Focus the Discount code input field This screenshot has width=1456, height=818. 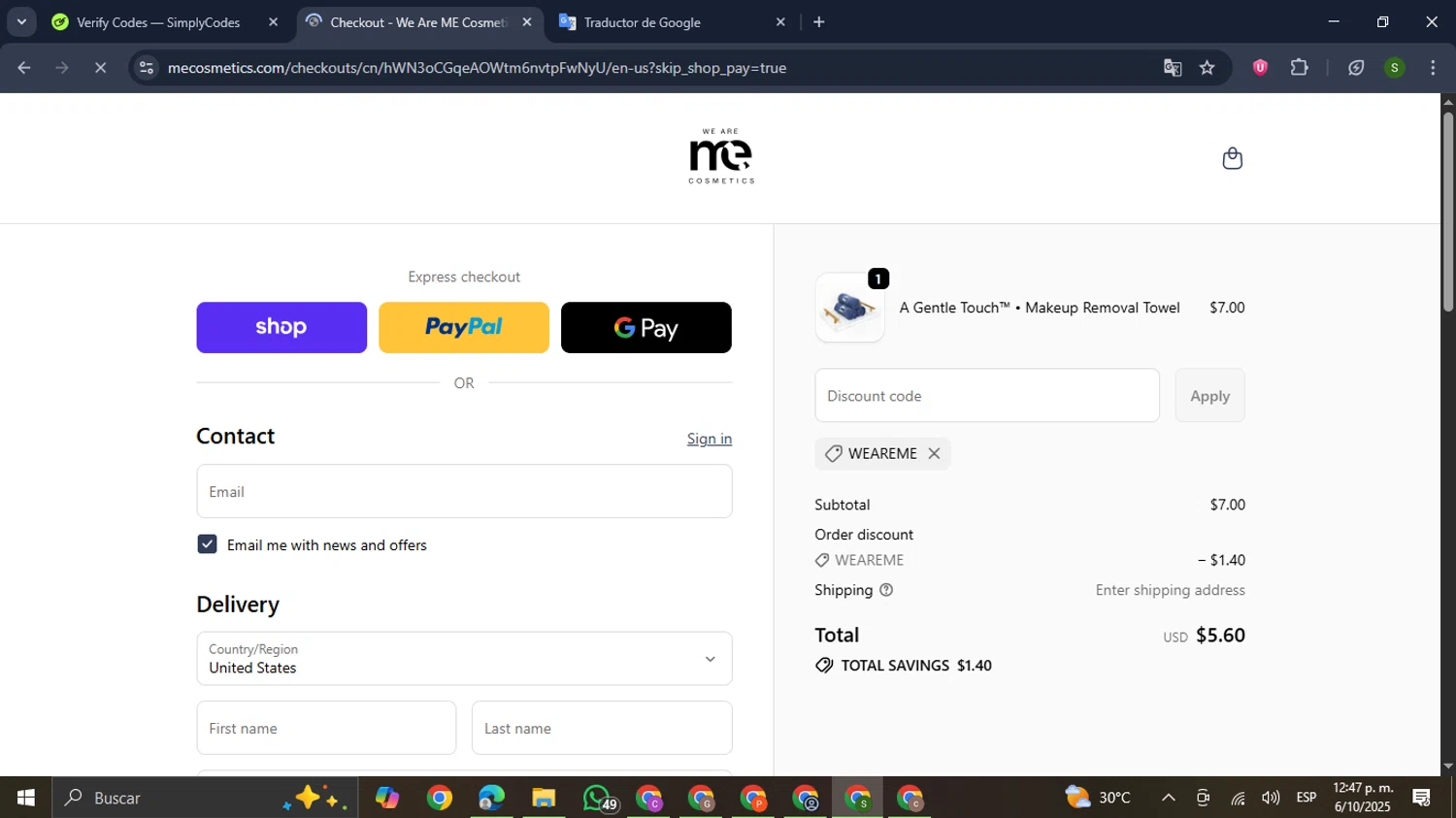coord(987,396)
